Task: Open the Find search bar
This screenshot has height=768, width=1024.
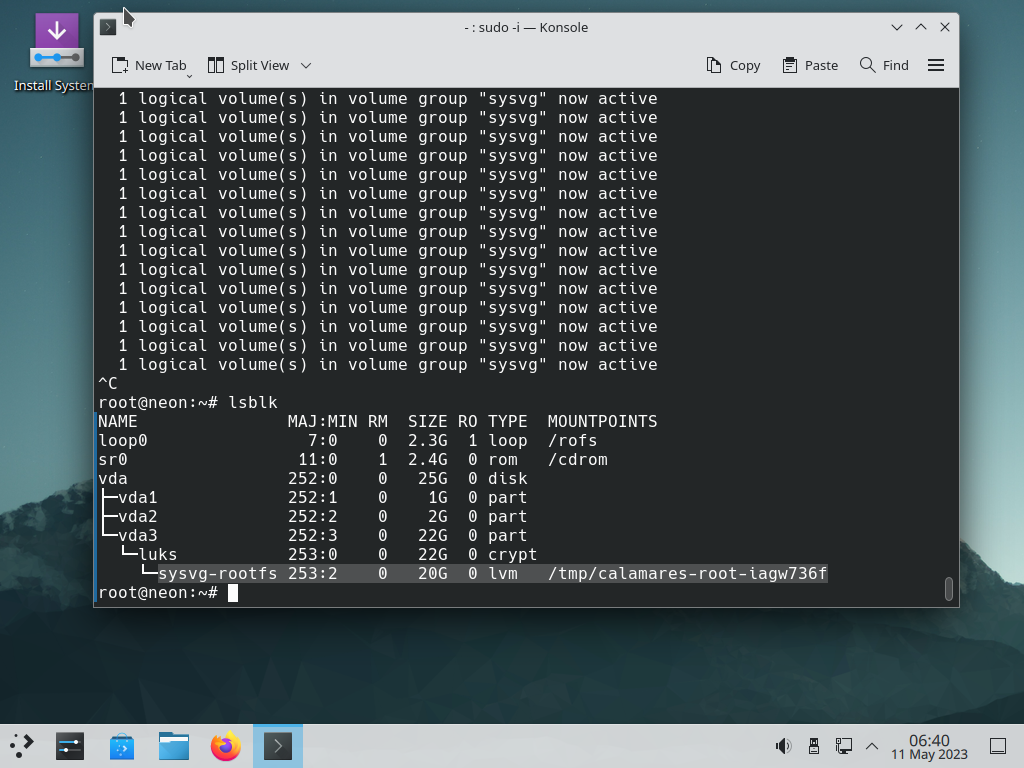Action: (x=884, y=65)
